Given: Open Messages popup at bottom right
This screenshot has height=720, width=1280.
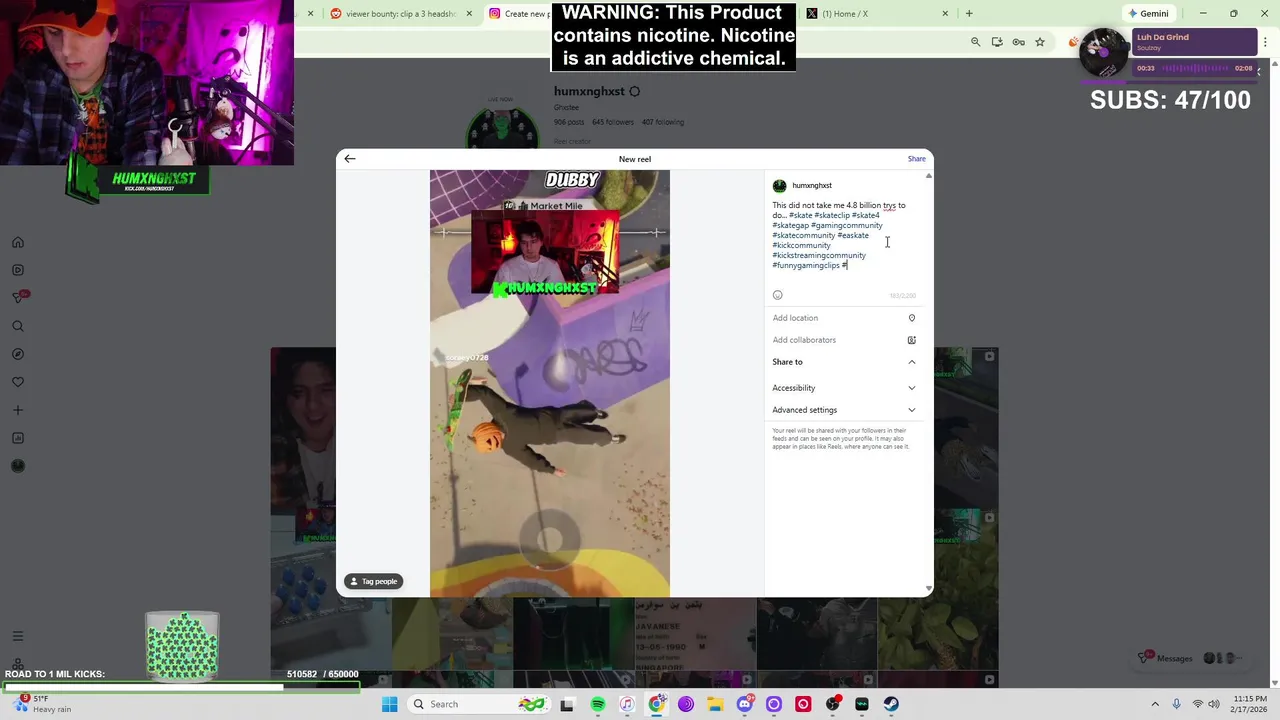Looking at the screenshot, I should coord(1190,658).
